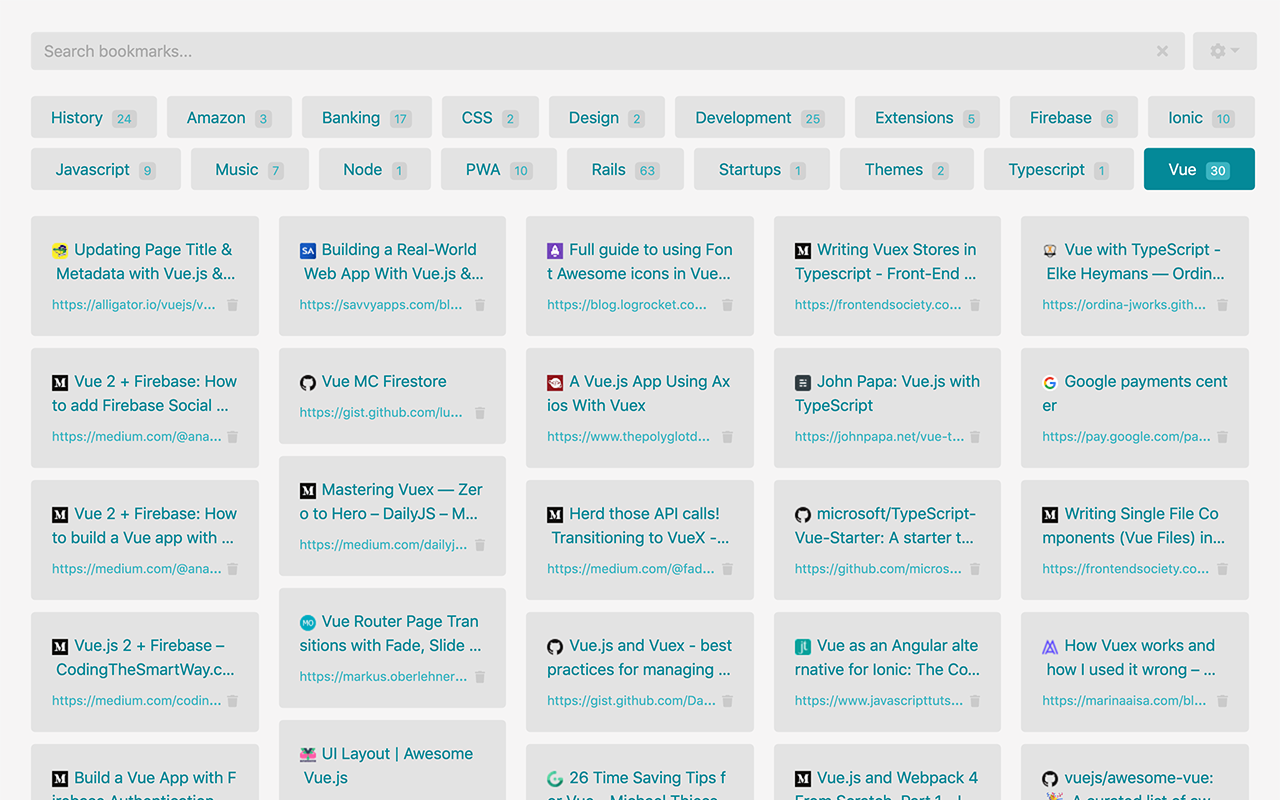Trash the 'A Vue.js App Using Axios' bookmark

[x=728, y=437]
